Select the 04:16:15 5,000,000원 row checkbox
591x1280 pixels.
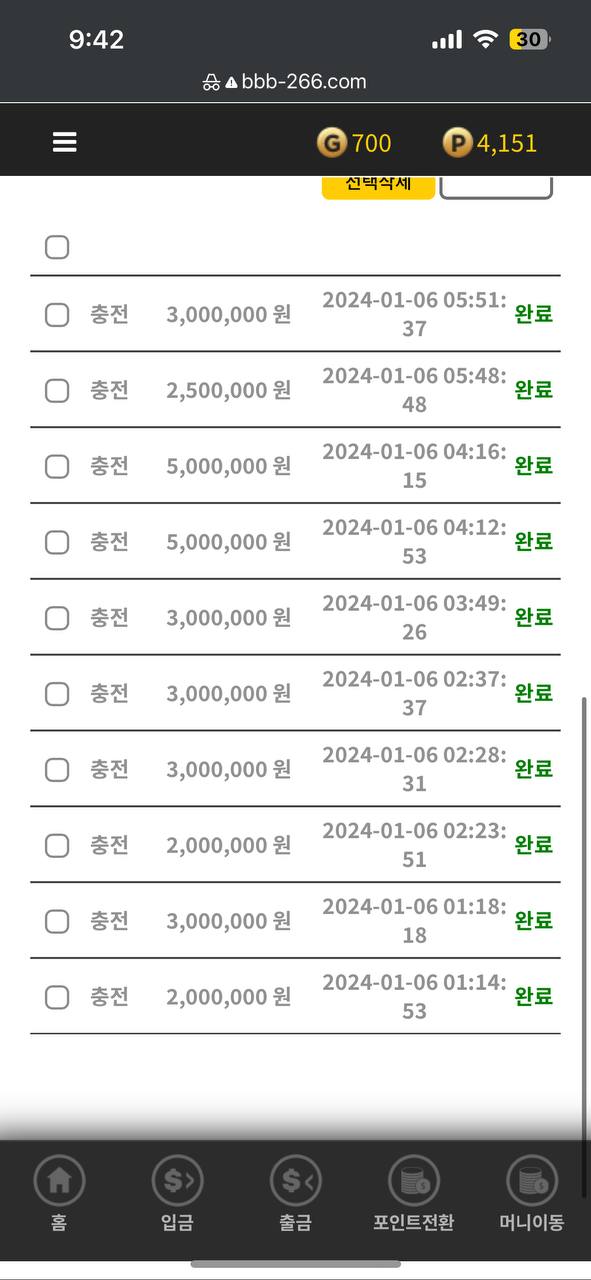[x=57, y=466]
